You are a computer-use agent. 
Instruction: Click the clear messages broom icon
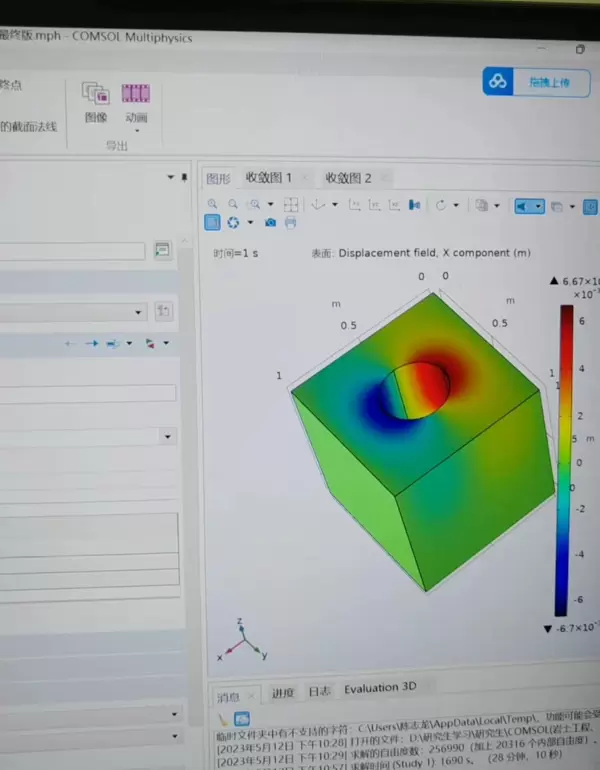223,718
